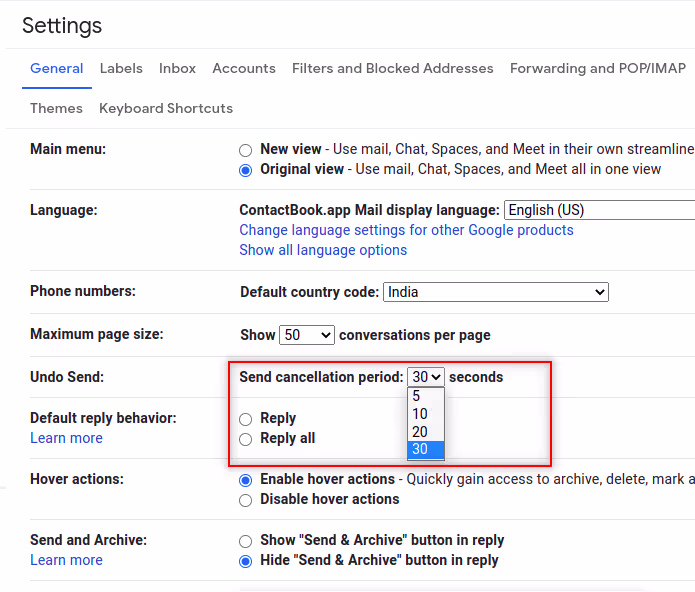Open the Default country code dropdown
The height and width of the screenshot is (592, 695).
[496, 292]
